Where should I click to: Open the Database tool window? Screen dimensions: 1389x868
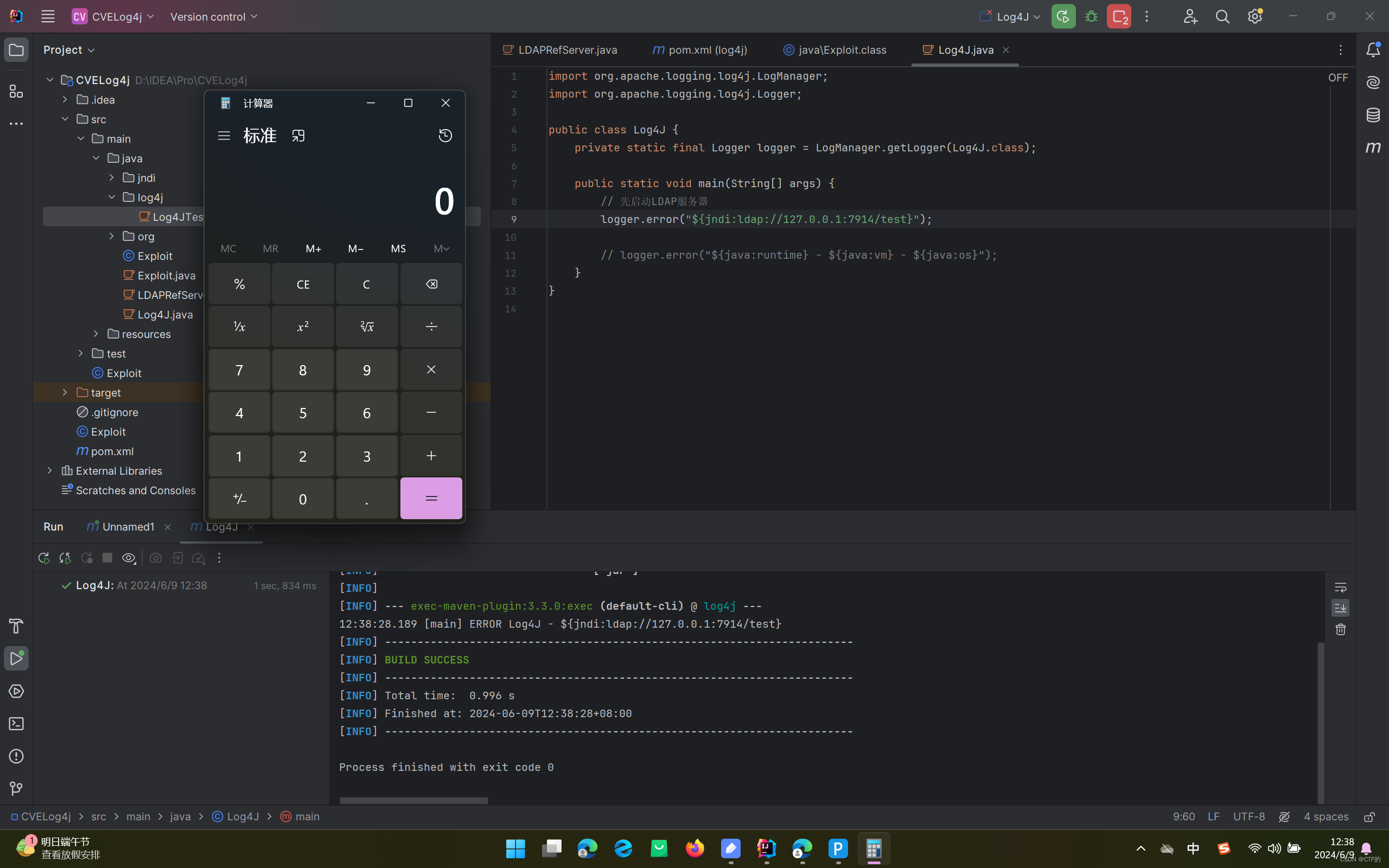pos(1373,115)
